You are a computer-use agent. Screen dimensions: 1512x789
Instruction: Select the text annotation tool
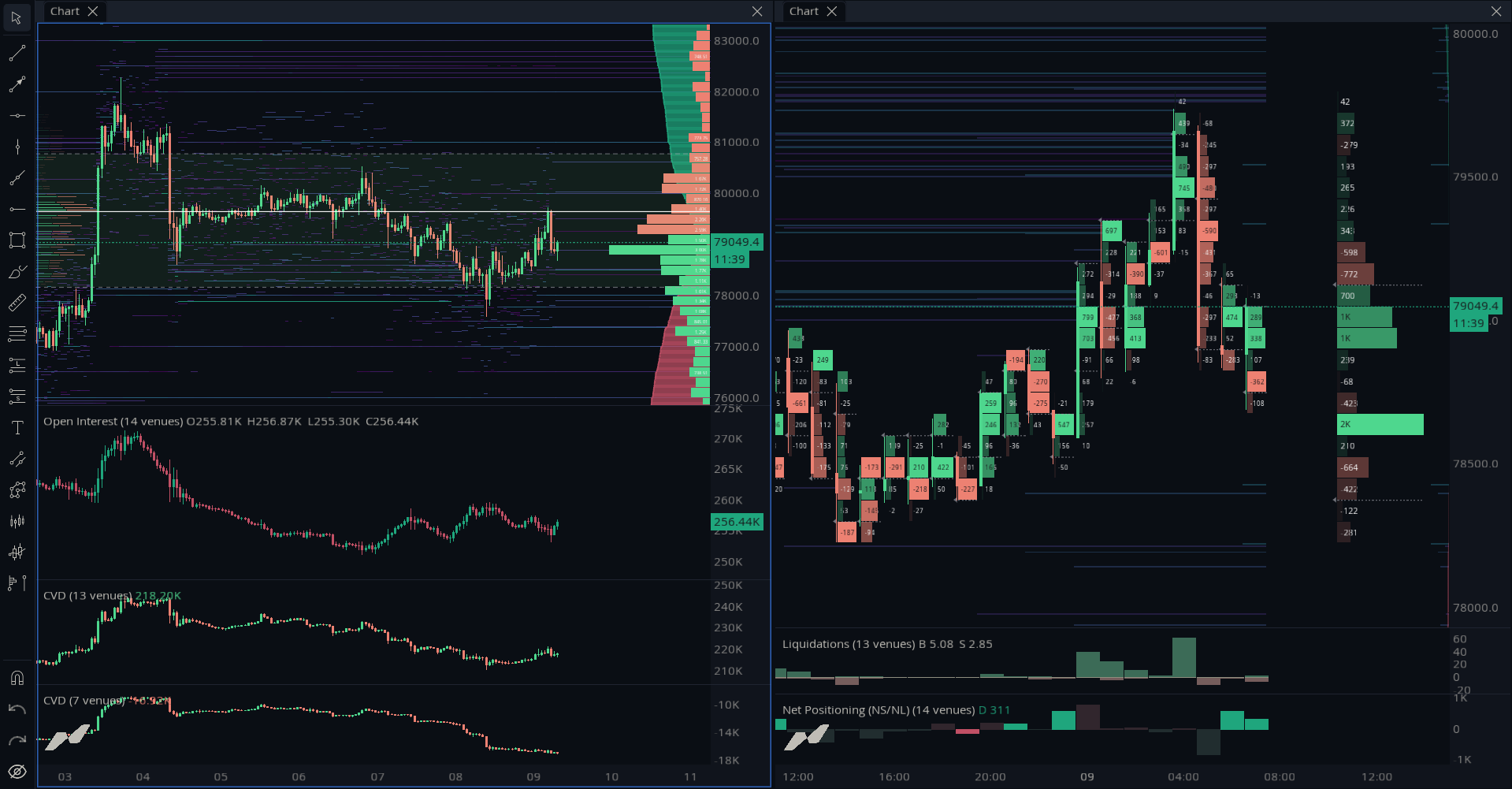pos(17,428)
